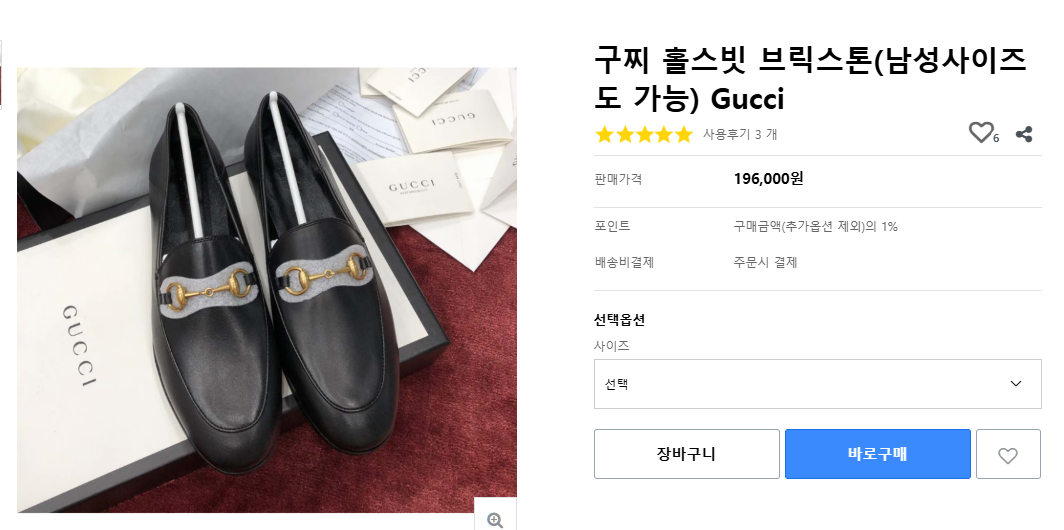Like the product with the heart icon
Screen dimensions: 1064x530
[981, 133]
